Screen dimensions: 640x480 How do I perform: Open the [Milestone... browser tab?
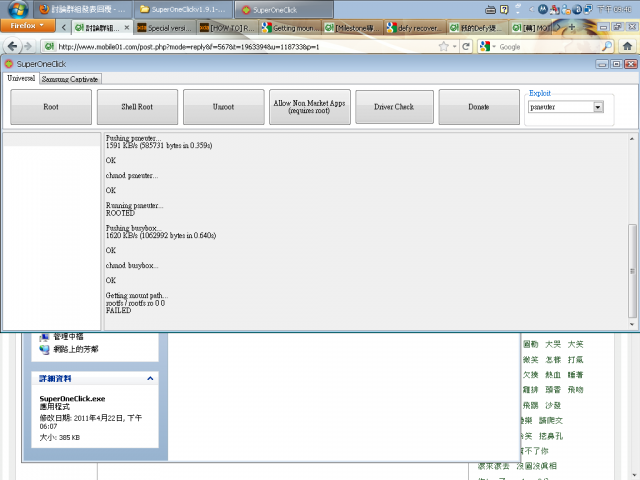[x=353, y=28]
